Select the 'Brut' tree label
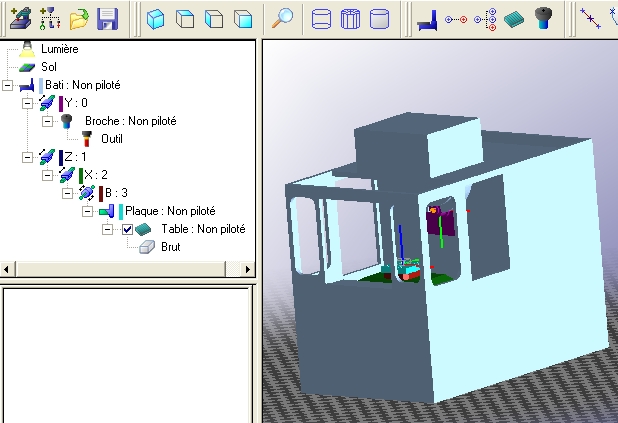 [x=171, y=247]
